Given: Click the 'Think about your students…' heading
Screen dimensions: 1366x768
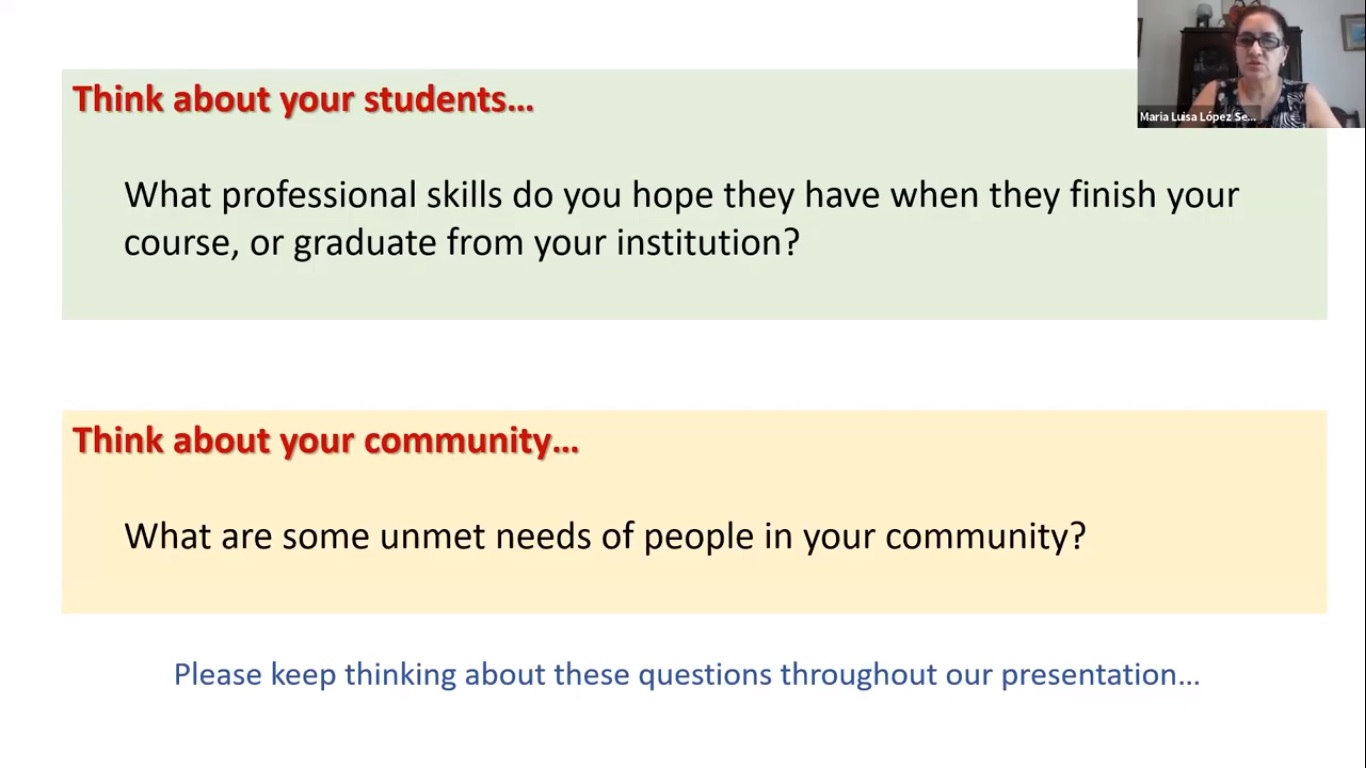Looking at the screenshot, I should pos(303,100).
